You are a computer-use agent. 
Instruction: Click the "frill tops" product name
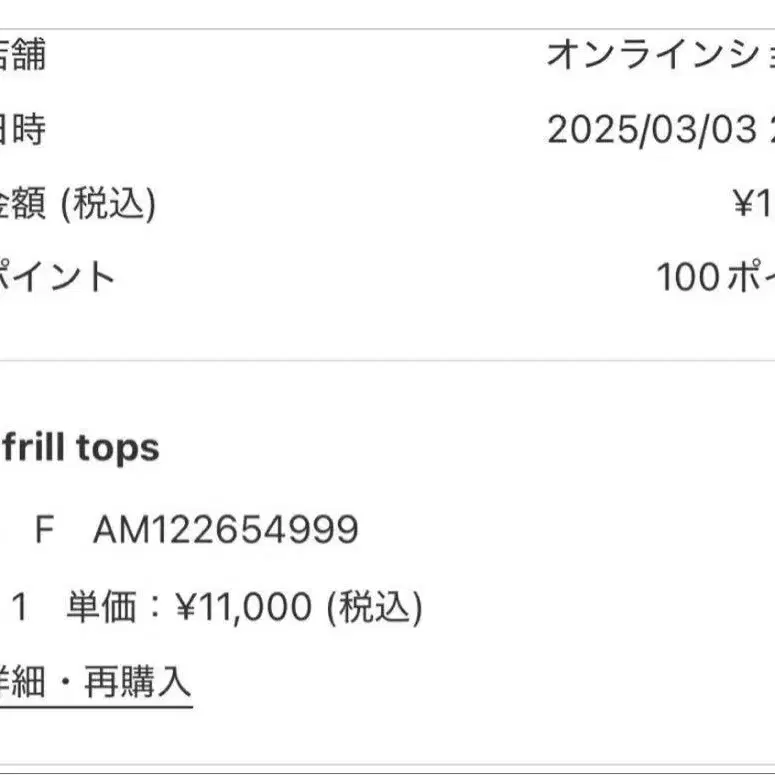pyautogui.click(x=78, y=448)
